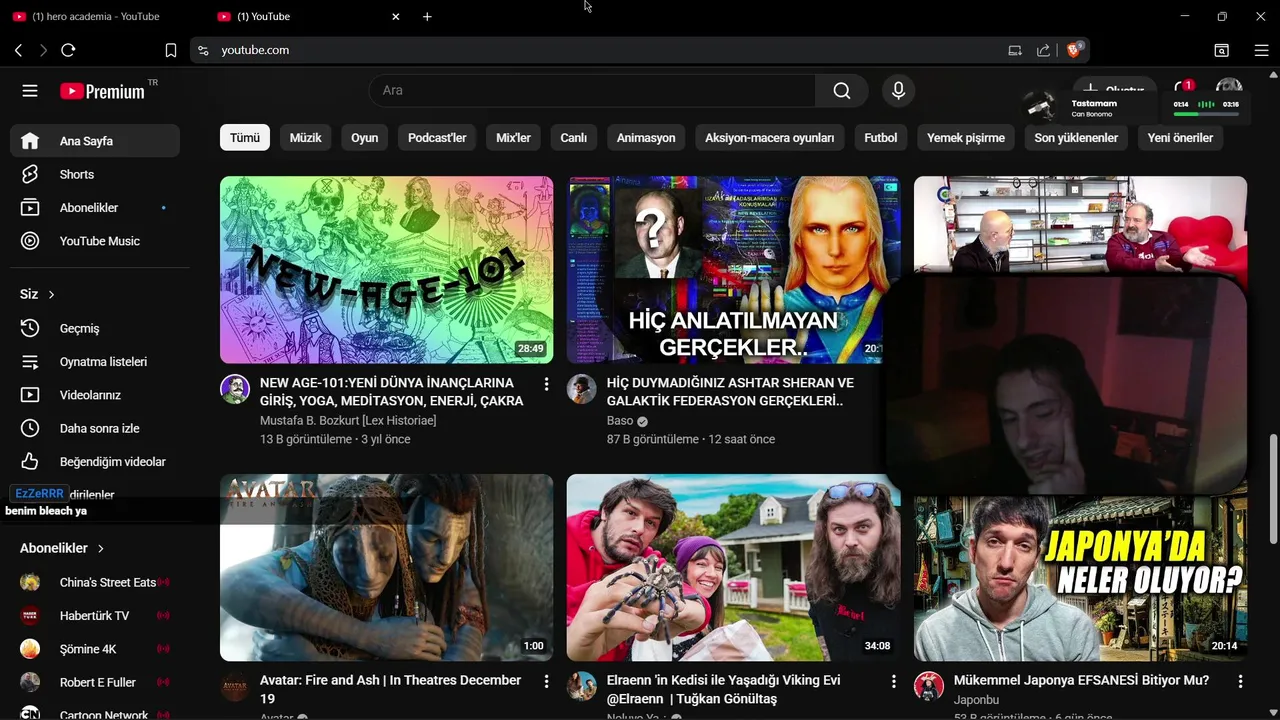Open options menu for the Avatar trailer video
This screenshot has height=720, width=1280.
[546, 681]
